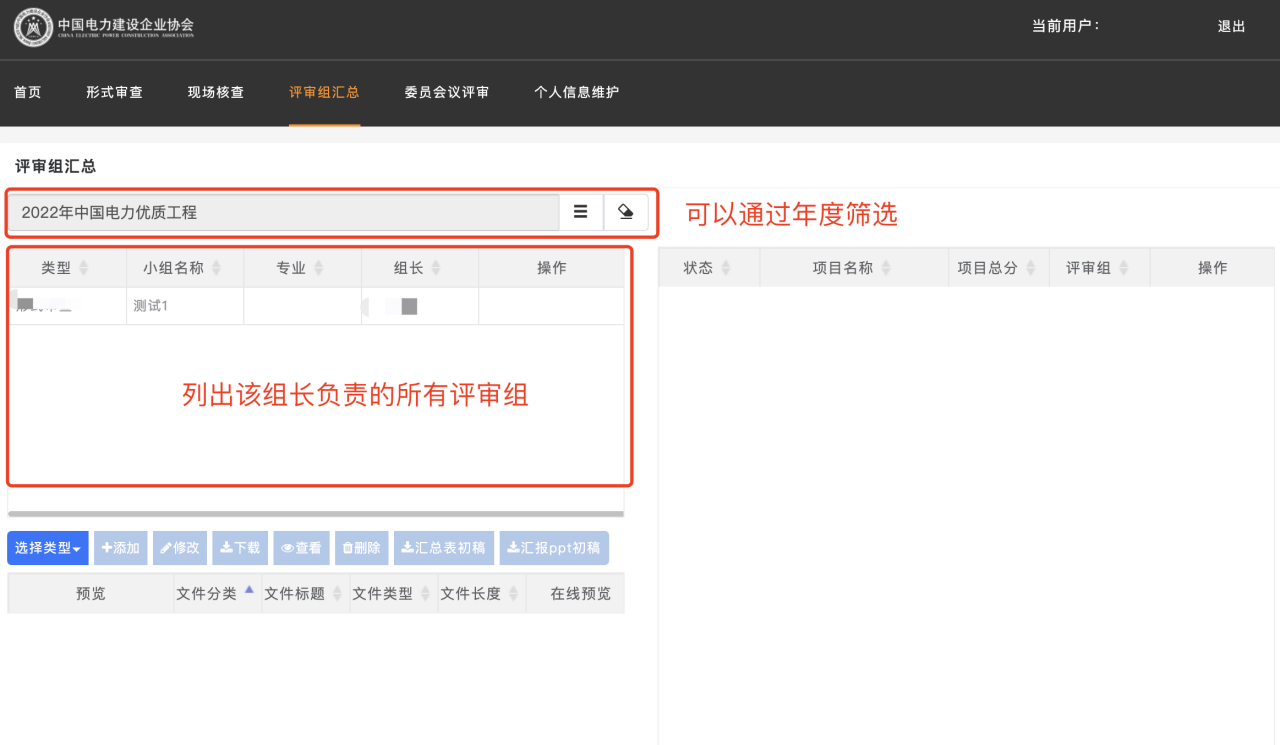Image resolution: width=1280 pixels, height=745 pixels.
Task: Click the 添加 plus button
Action: click(120, 548)
